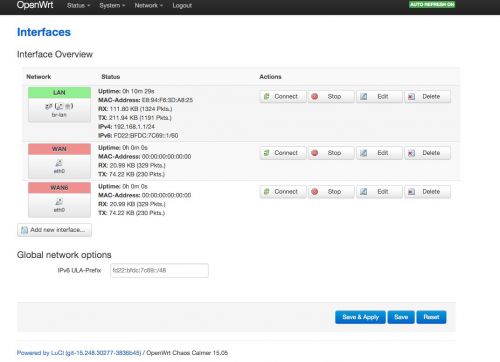
Task: Click the OpenWrt brand logo
Action: [35, 5]
